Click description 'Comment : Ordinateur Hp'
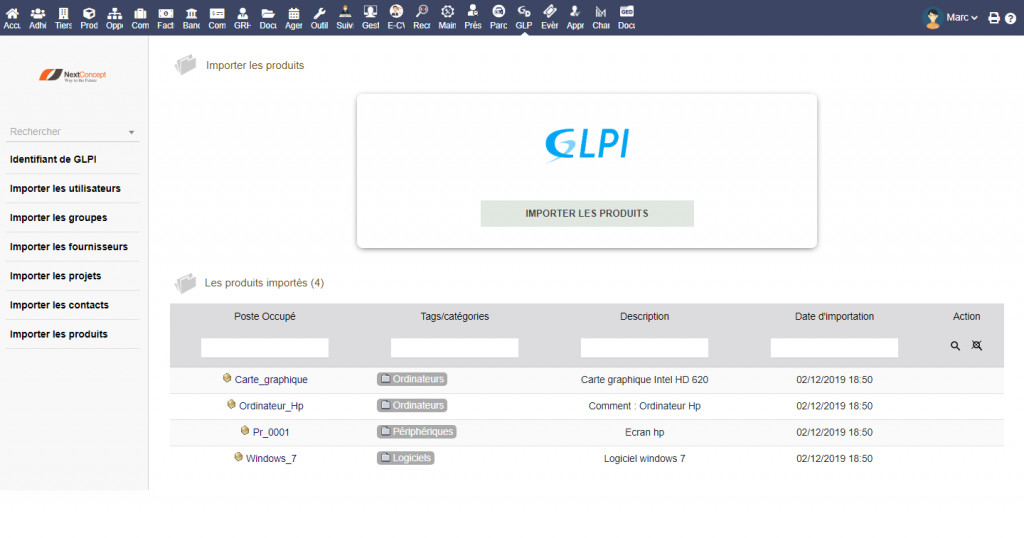Image resolution: width=1024 pixels, height=538 pixels. coord(645,406)
